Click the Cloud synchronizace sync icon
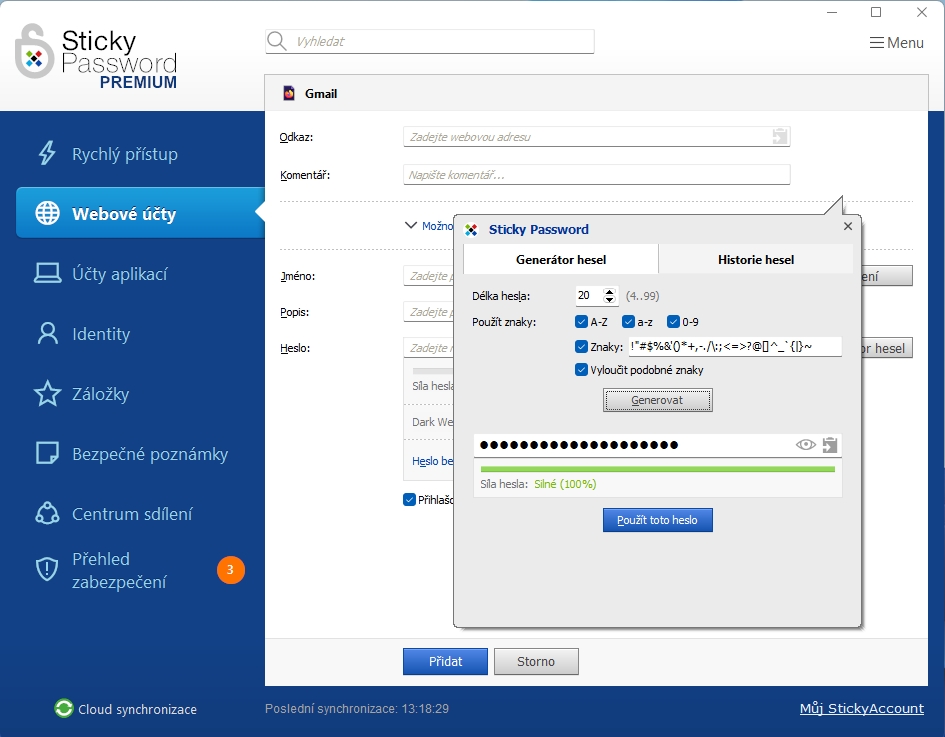The width and height of the screenshot is (945, 737). pyautogui.click(x=64, y=709)
